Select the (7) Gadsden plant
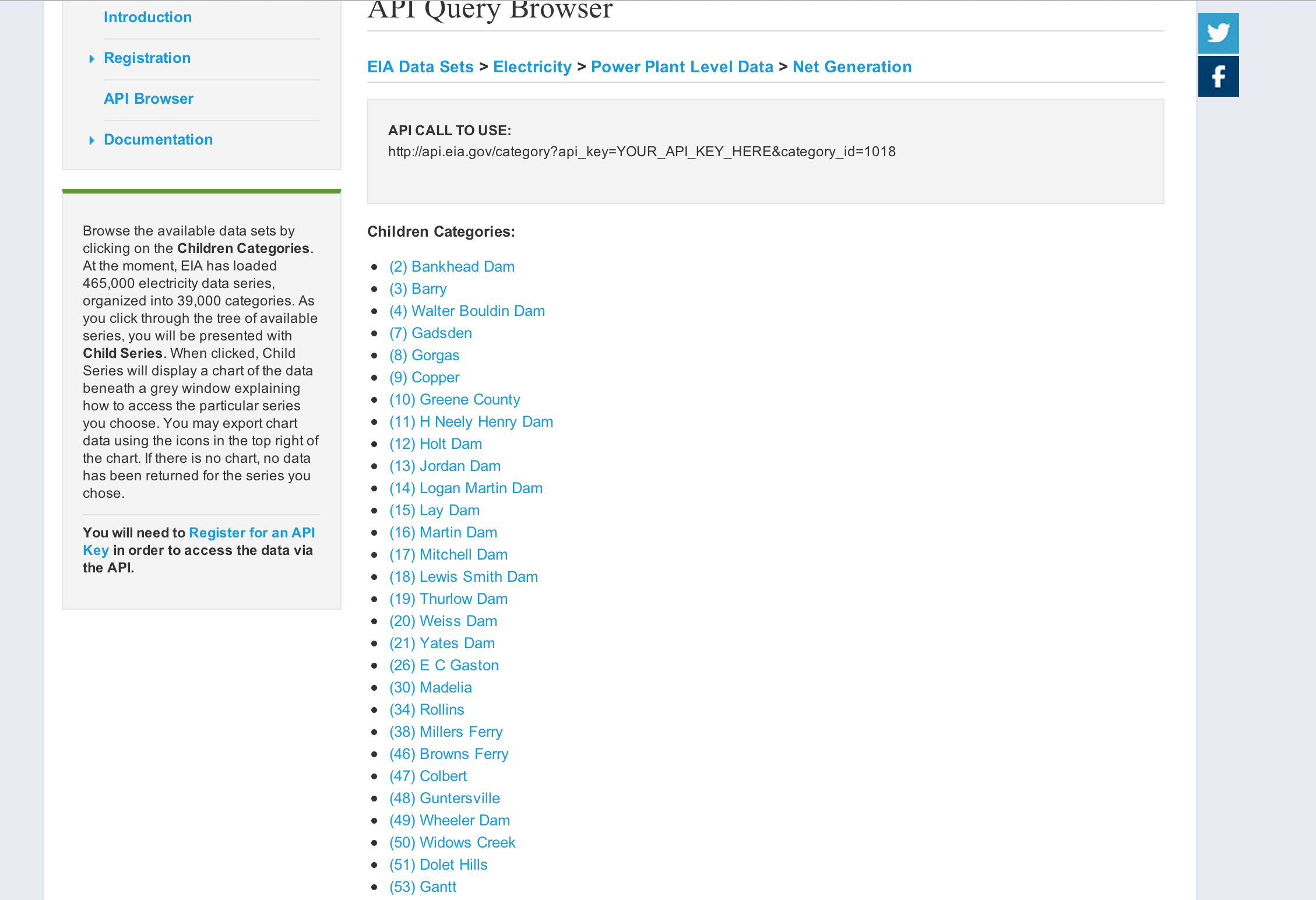 431,333
